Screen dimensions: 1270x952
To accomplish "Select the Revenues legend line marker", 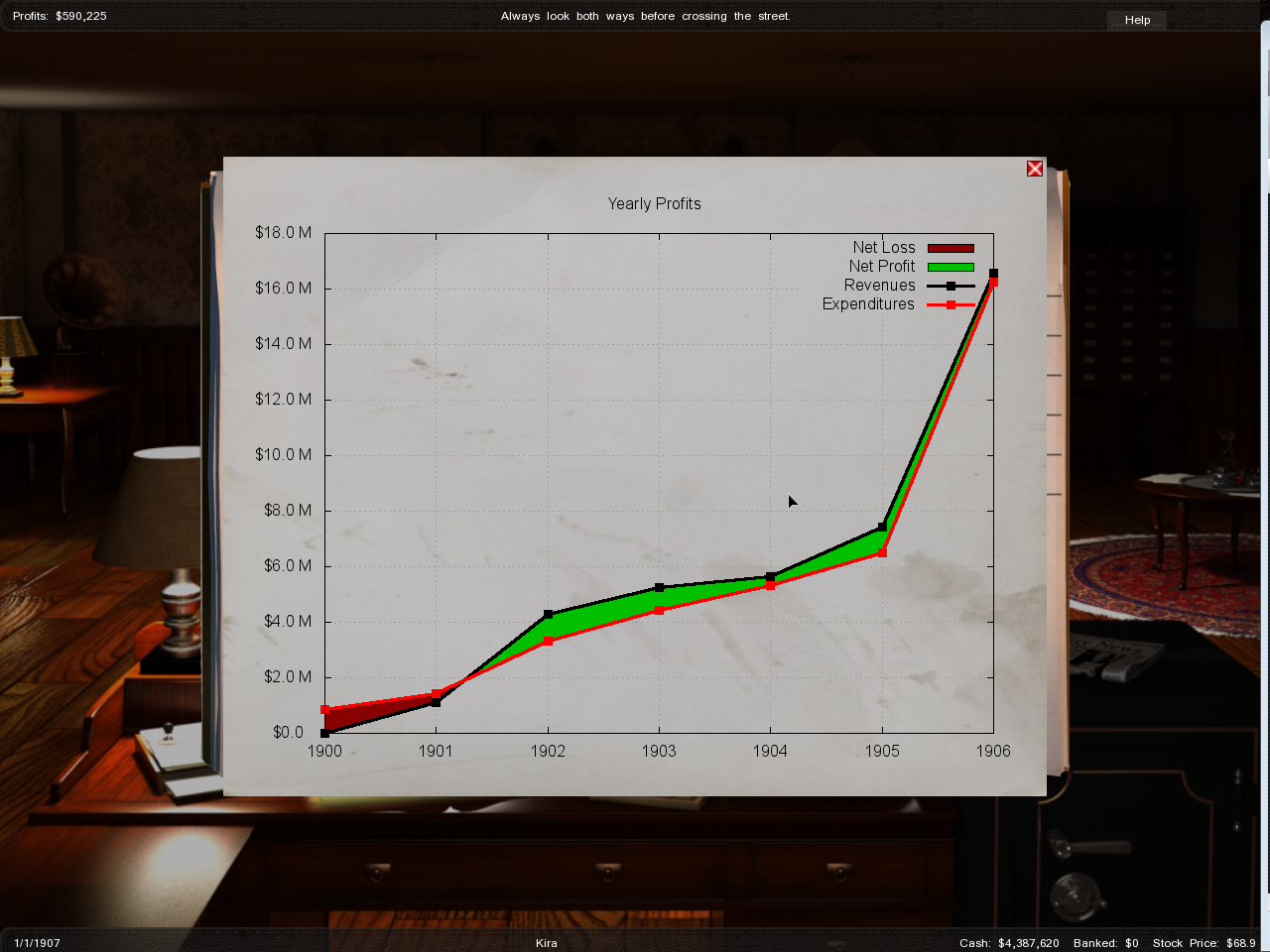I will click(951, 286).
